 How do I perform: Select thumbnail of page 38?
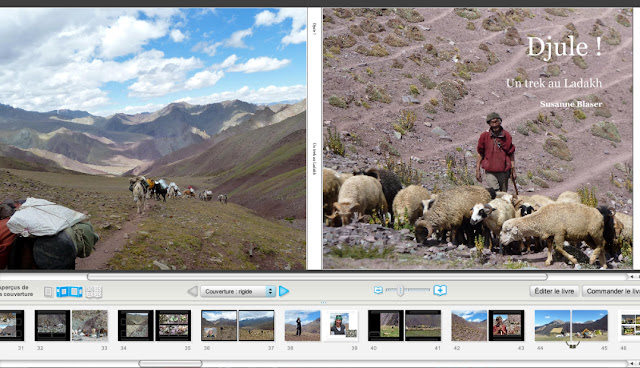(302, 325)
